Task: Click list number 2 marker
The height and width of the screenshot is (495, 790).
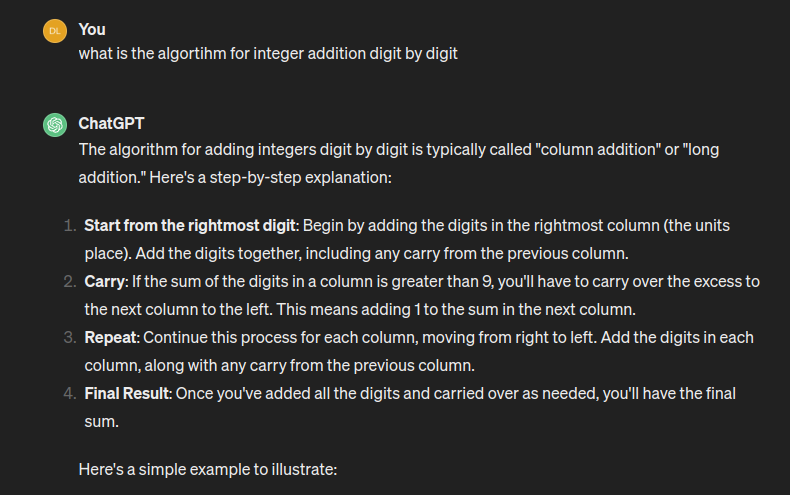Action: (x=70, y=282)
